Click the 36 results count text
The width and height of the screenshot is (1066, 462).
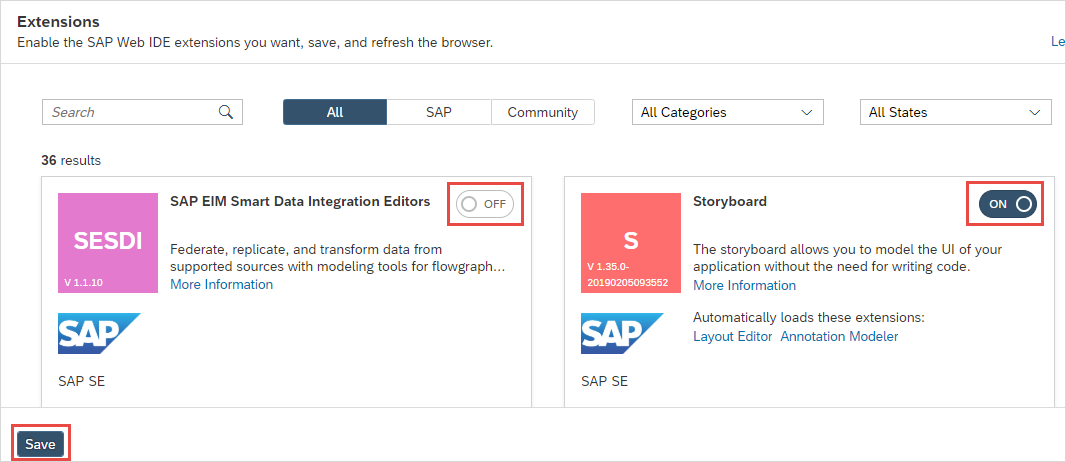point(71,161)
